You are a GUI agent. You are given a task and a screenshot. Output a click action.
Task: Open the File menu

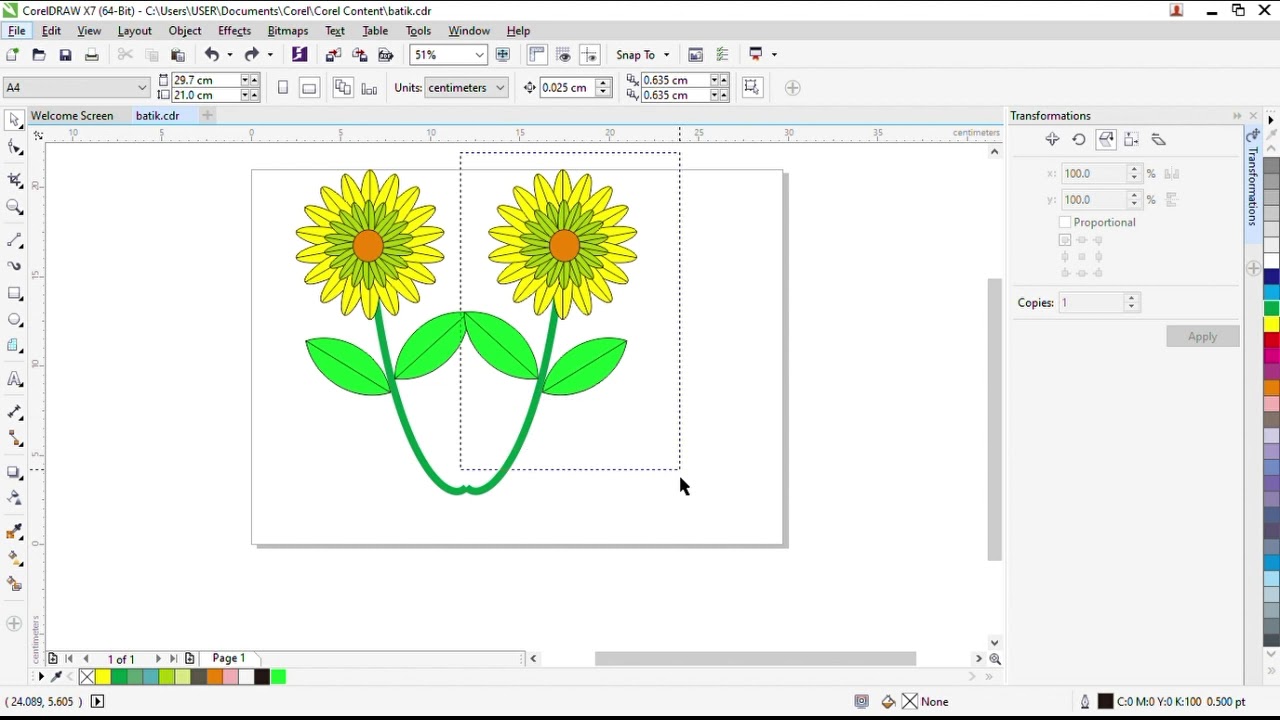click(17, 31)
